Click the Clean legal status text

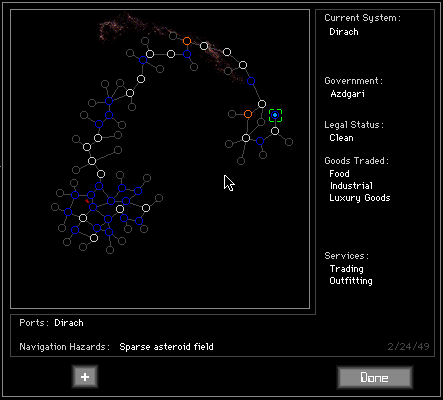point(341,138)
